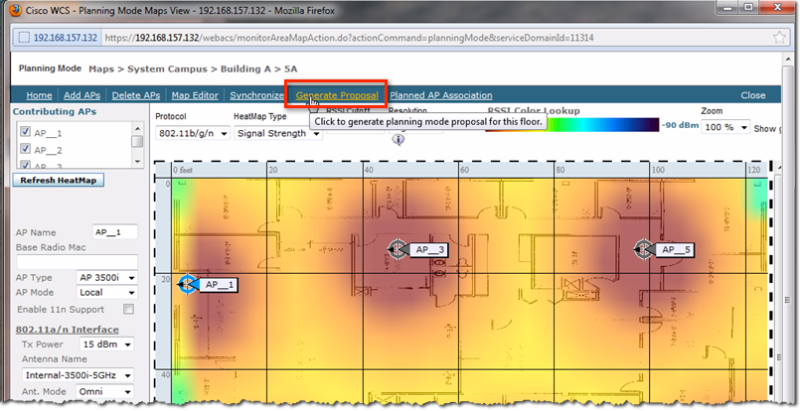Image resolution: width=800 pixels, height=411 pixels.
Task: Click Synchronize in the planning toolbar
Action: pos(257,95)
